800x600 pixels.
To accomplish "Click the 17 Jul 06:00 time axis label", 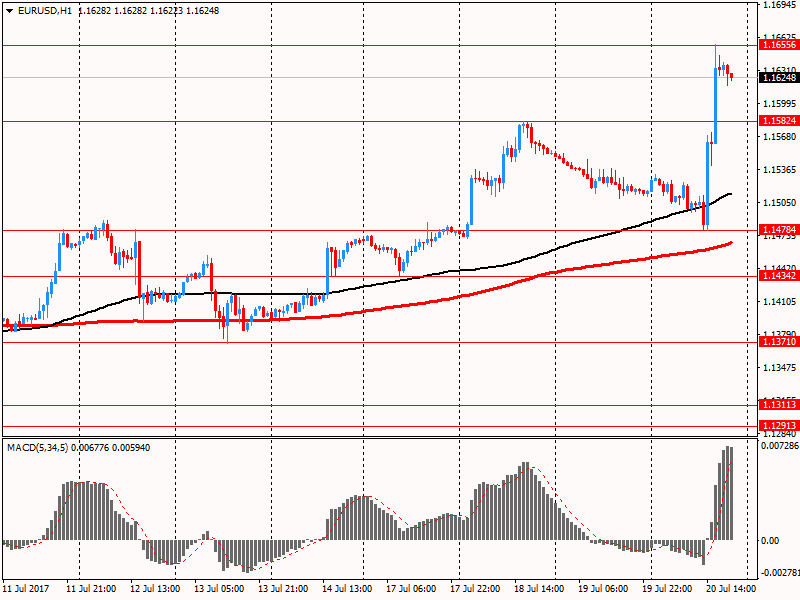I will coord(411,589).
